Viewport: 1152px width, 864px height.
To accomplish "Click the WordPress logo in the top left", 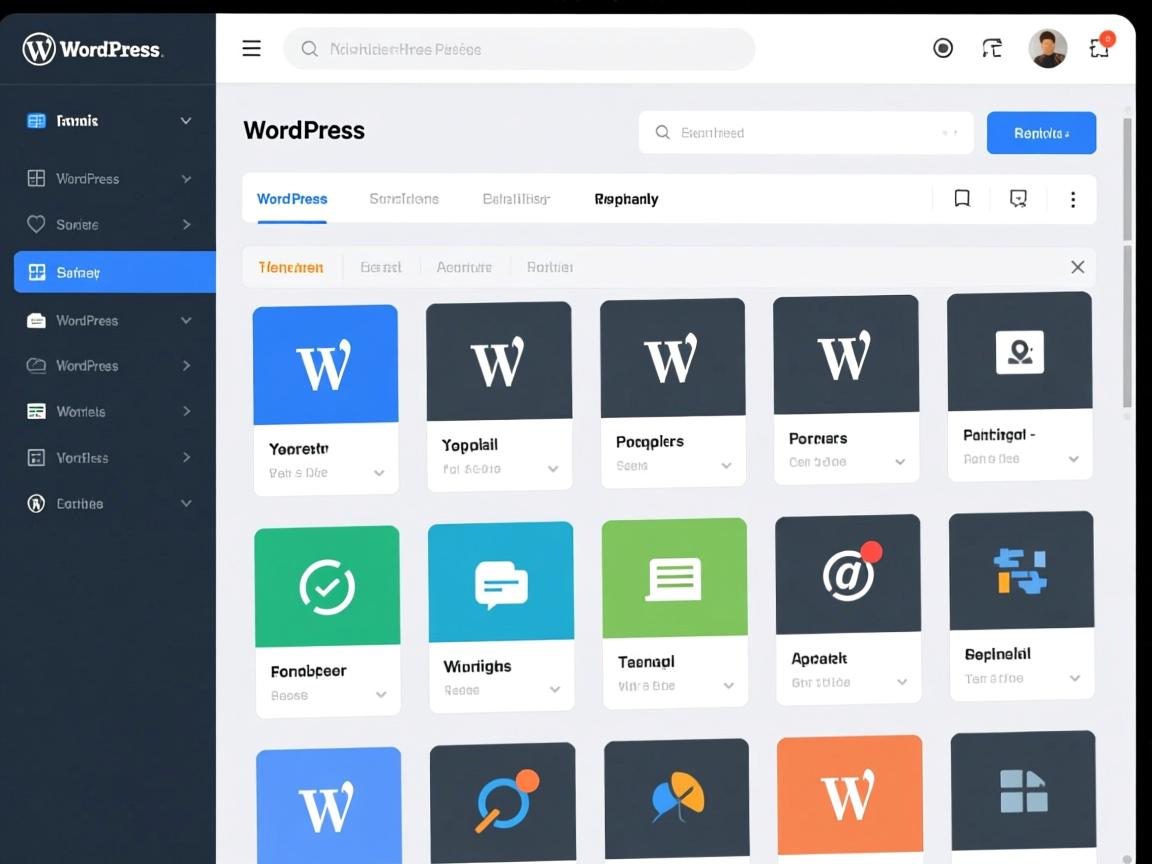I will pos(93,48).
